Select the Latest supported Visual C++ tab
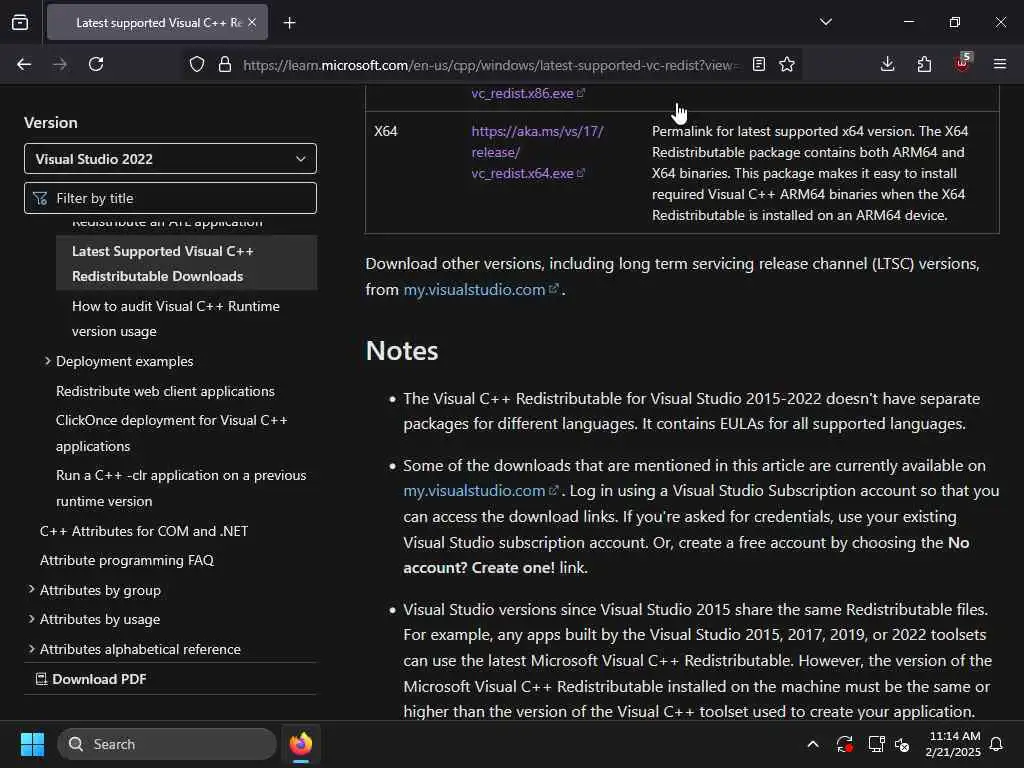 157,23
